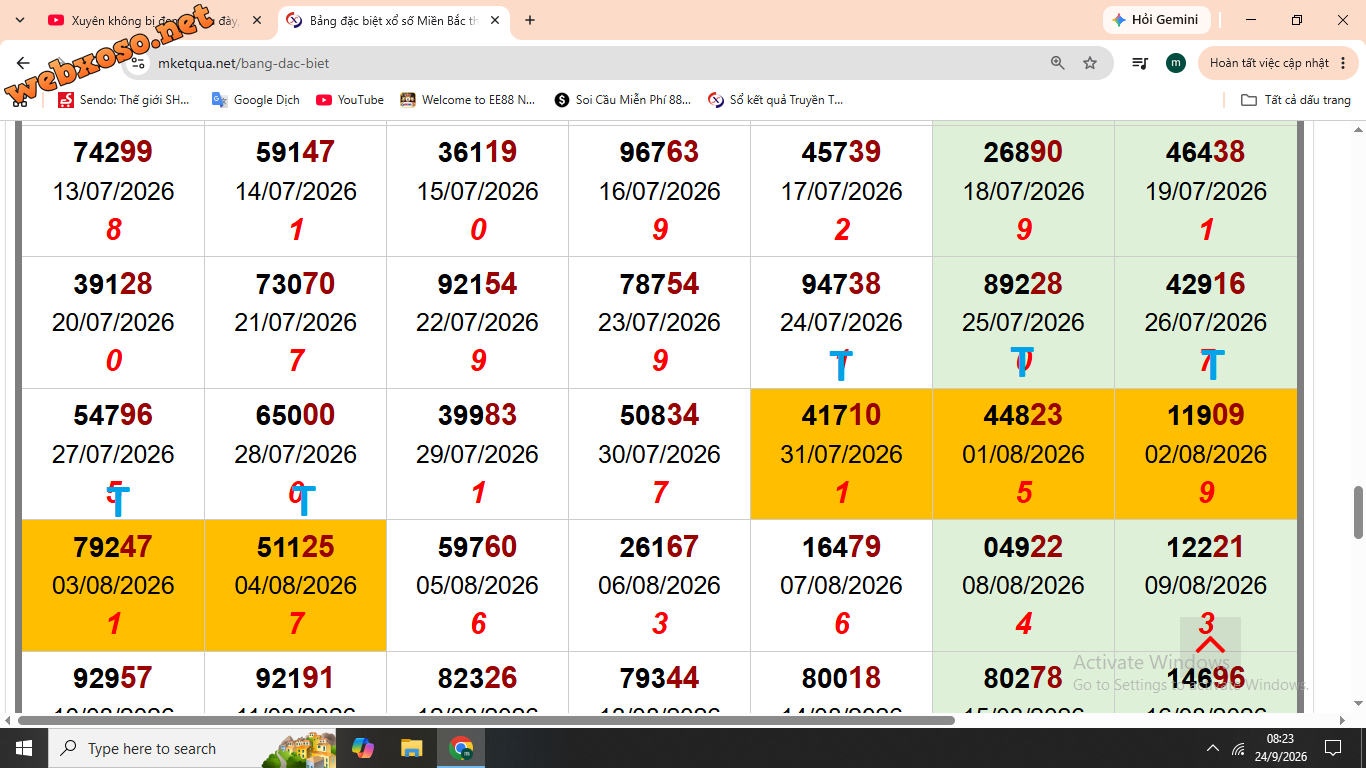The height and width of the screenshot is (768, 1366).
Task: Open File Explorer from the taskbar
Action: click(411, 748)
